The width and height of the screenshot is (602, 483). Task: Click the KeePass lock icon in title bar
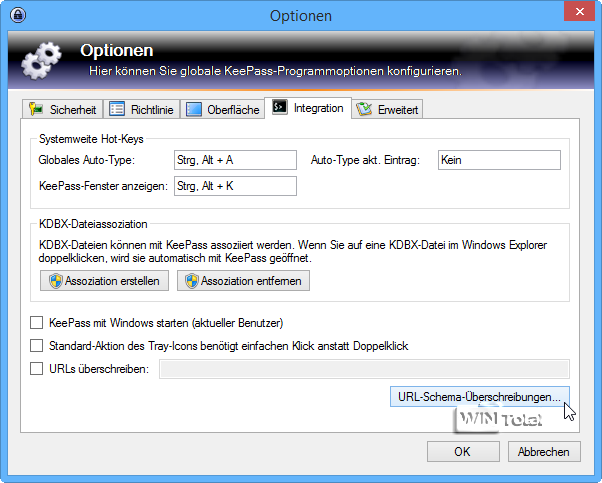pyautogui.click(x=18, y=15)
